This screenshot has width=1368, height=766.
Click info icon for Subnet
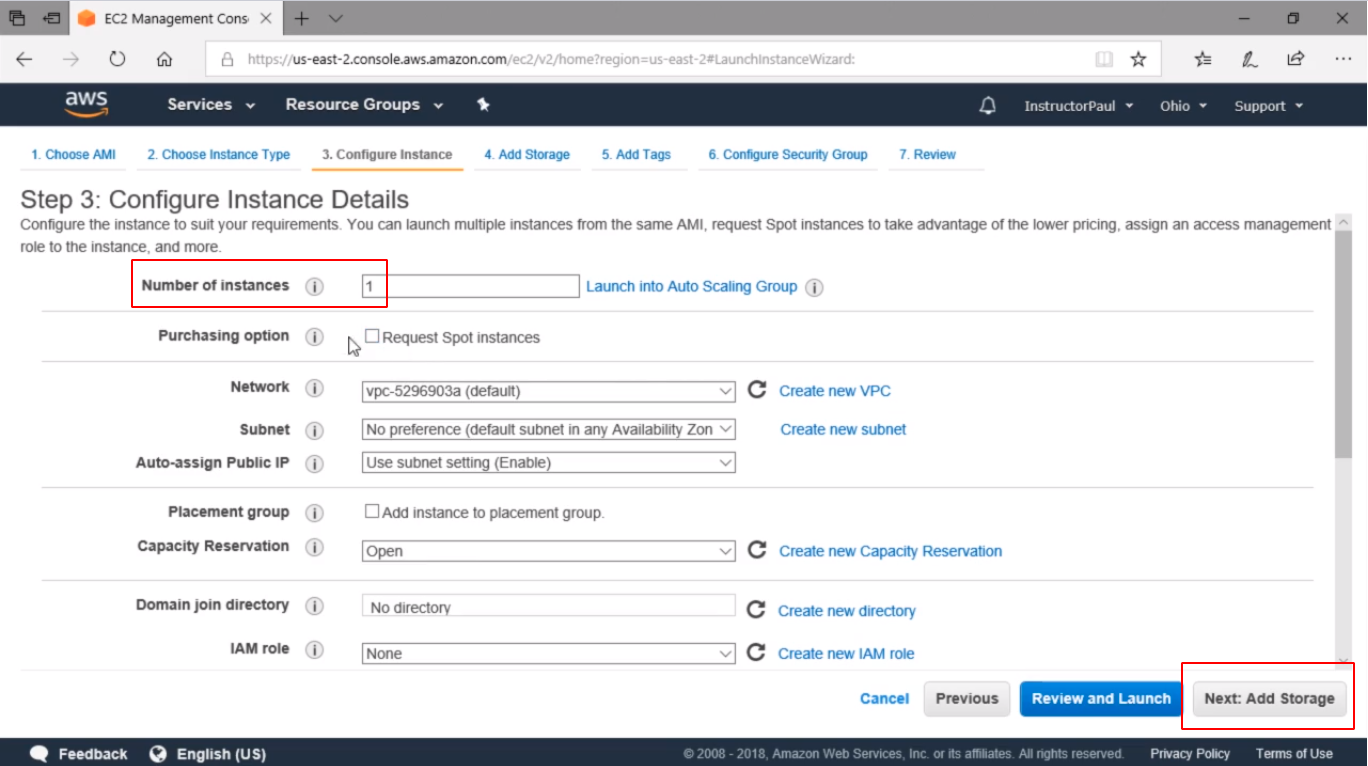click(x=314, y=431)
